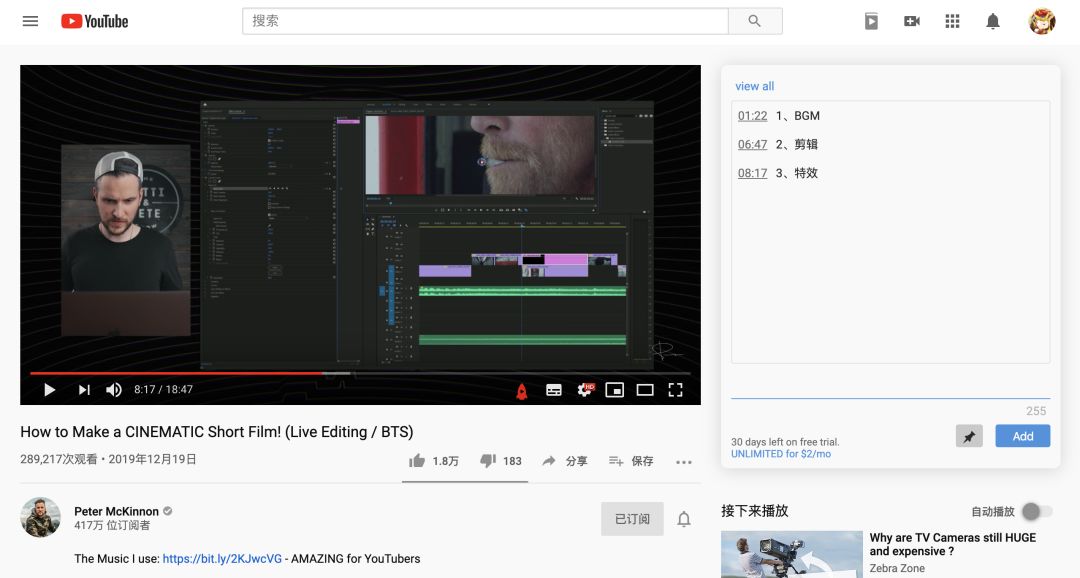
Task: Open player settings gear menu
Action: (585, 390)
